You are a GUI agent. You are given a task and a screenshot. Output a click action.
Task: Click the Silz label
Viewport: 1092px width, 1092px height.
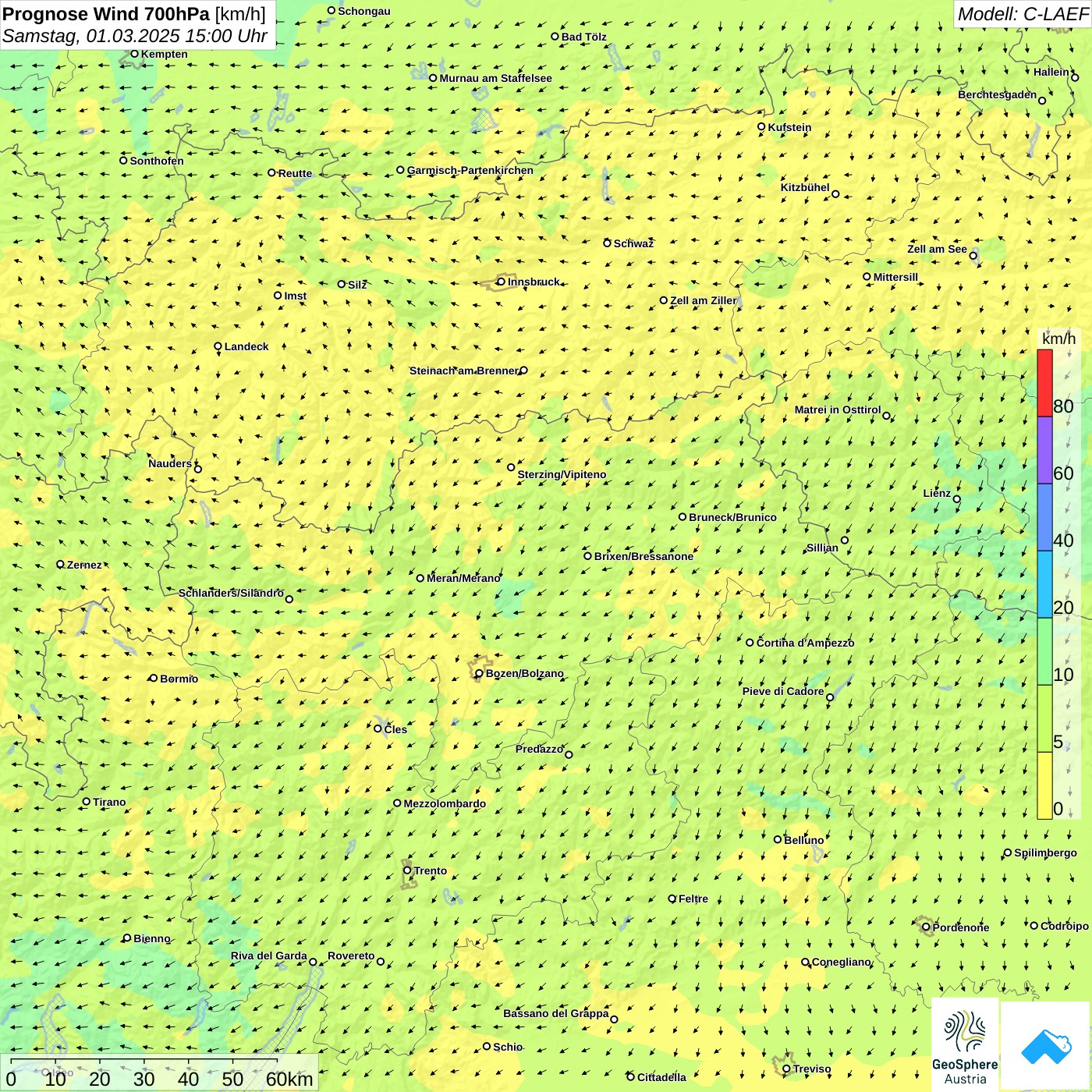[357, 285]
